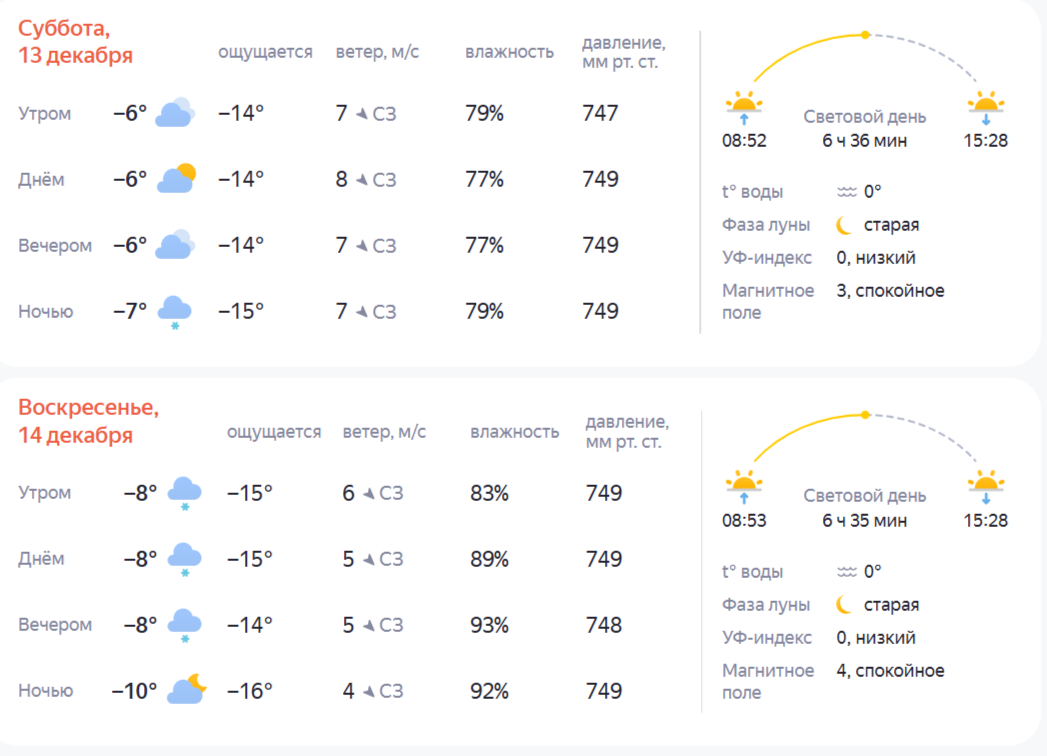Click Sunday morning snow cloud icon
1047x756 pixels.
pyautogui.click(x=185, y=493)
